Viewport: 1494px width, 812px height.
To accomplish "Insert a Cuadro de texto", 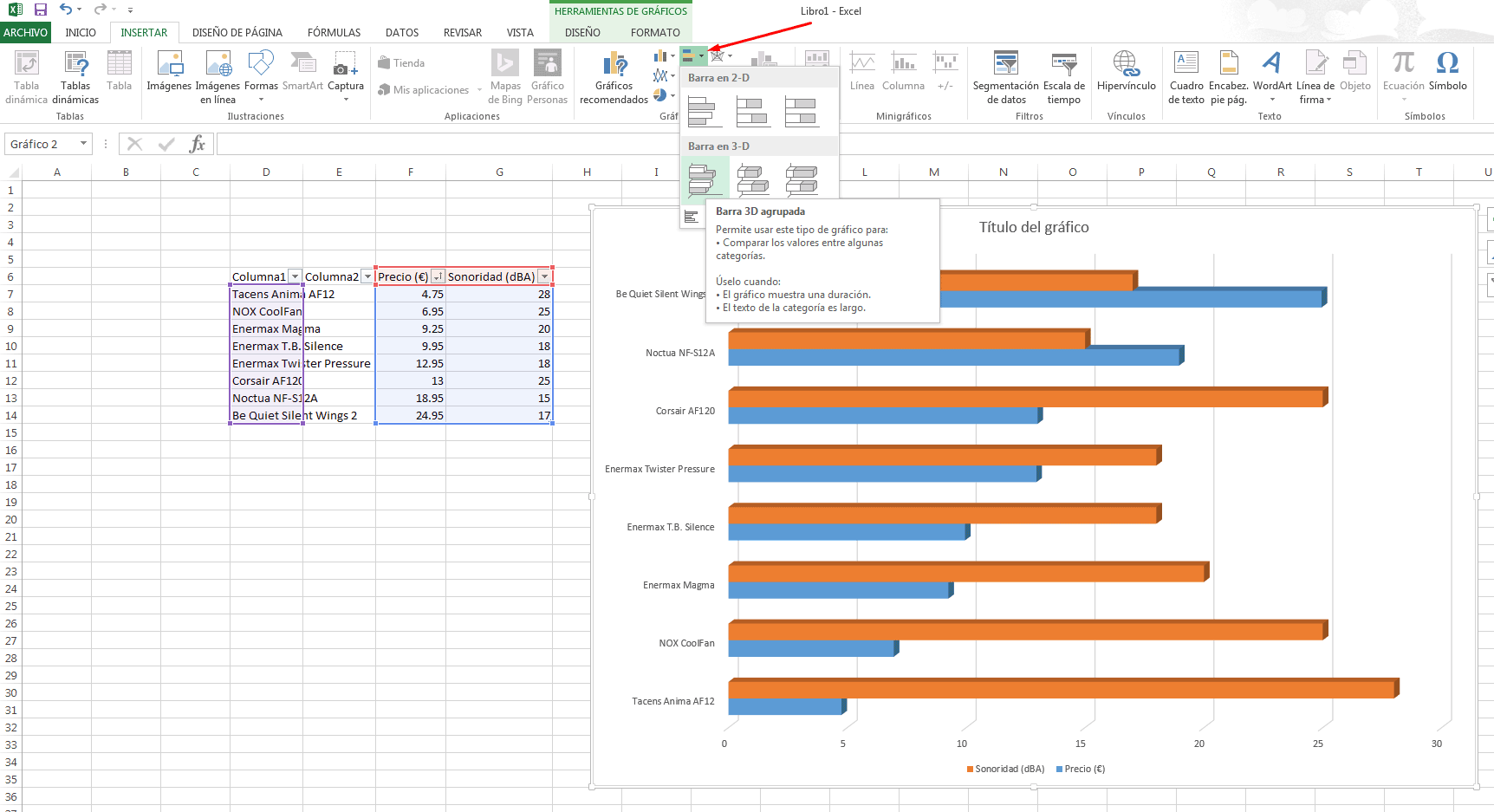I will 1185,76.
